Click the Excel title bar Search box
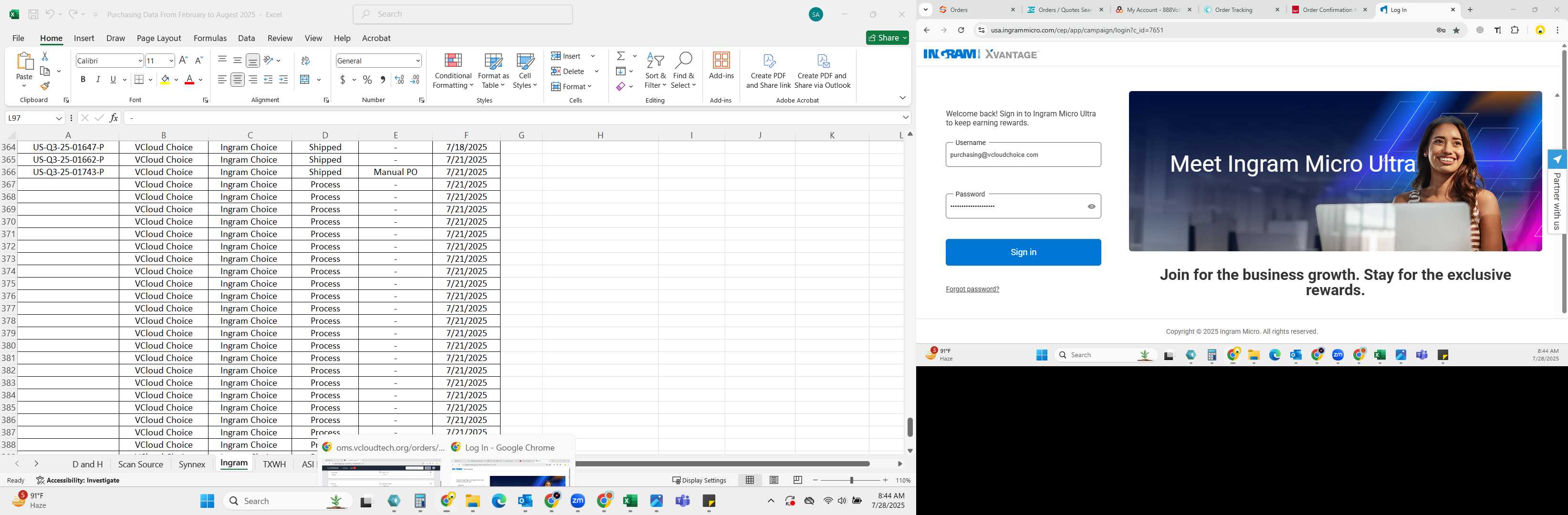Image resolution: width=1568 pixels, height=515 pixels. (462, 14)
